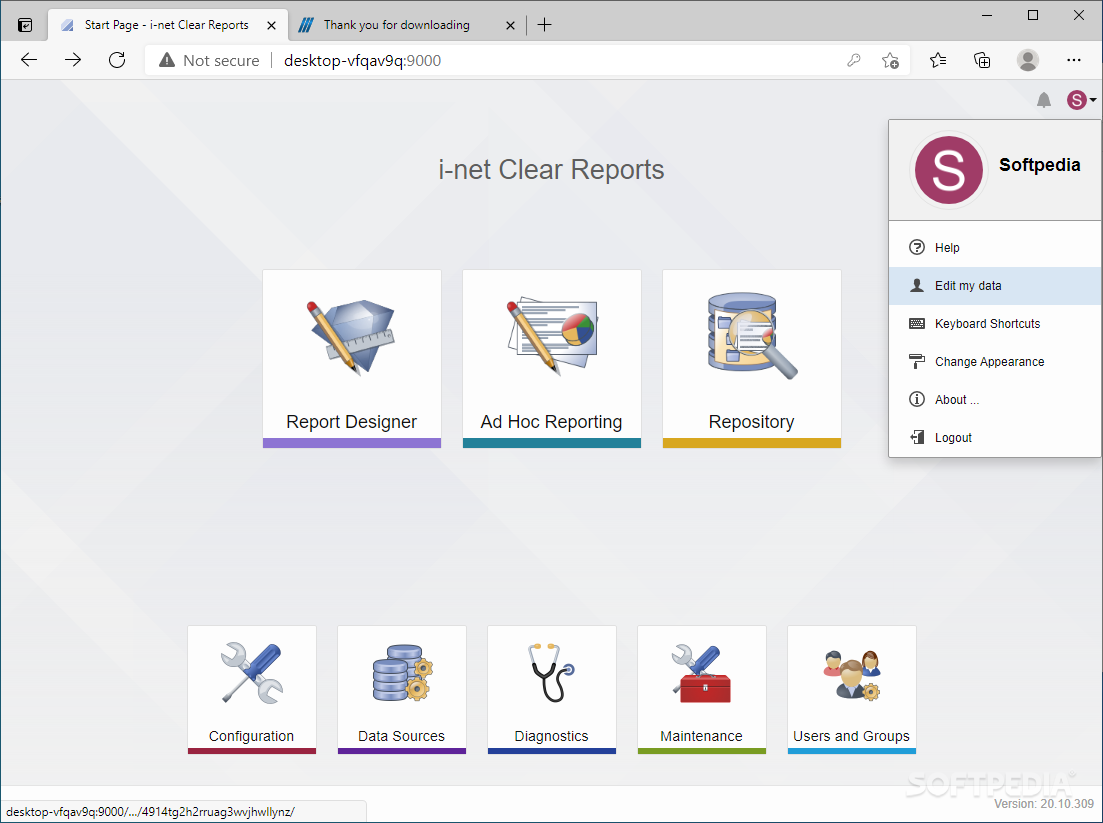Click the small S user avatar icon
1103x823 pixels.
tap(1076, 100)
